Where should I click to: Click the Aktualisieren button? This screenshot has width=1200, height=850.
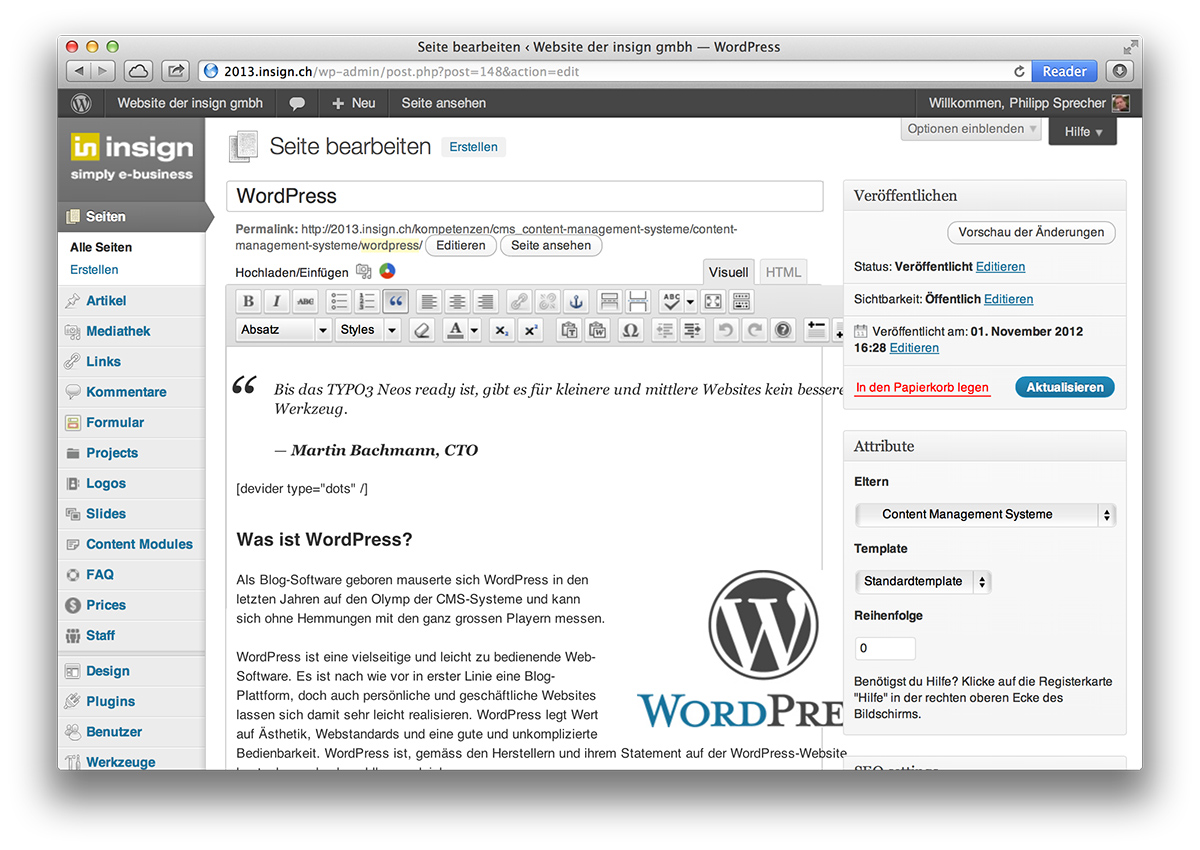1064,387
